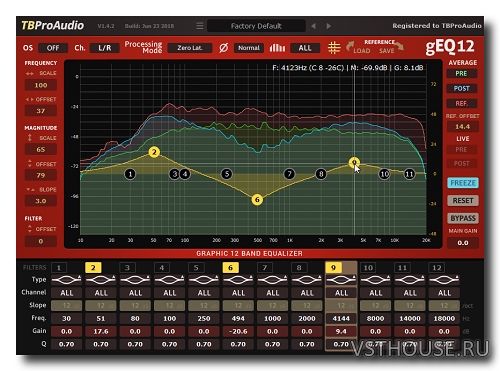Screen dimensions: 500x371
Task: Click filter 5 slope 12 field
Action: coord(204,305)
